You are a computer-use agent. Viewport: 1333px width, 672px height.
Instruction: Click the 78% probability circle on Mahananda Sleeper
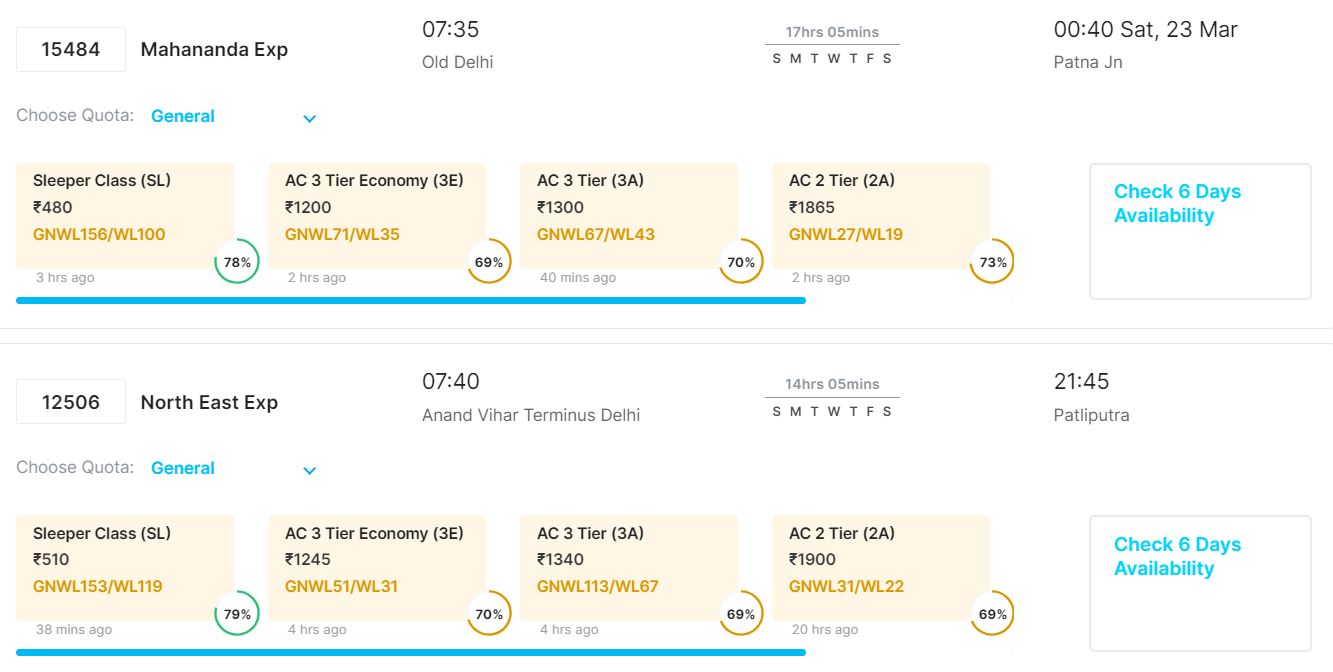pyautogui.click(x=237, y=262)
